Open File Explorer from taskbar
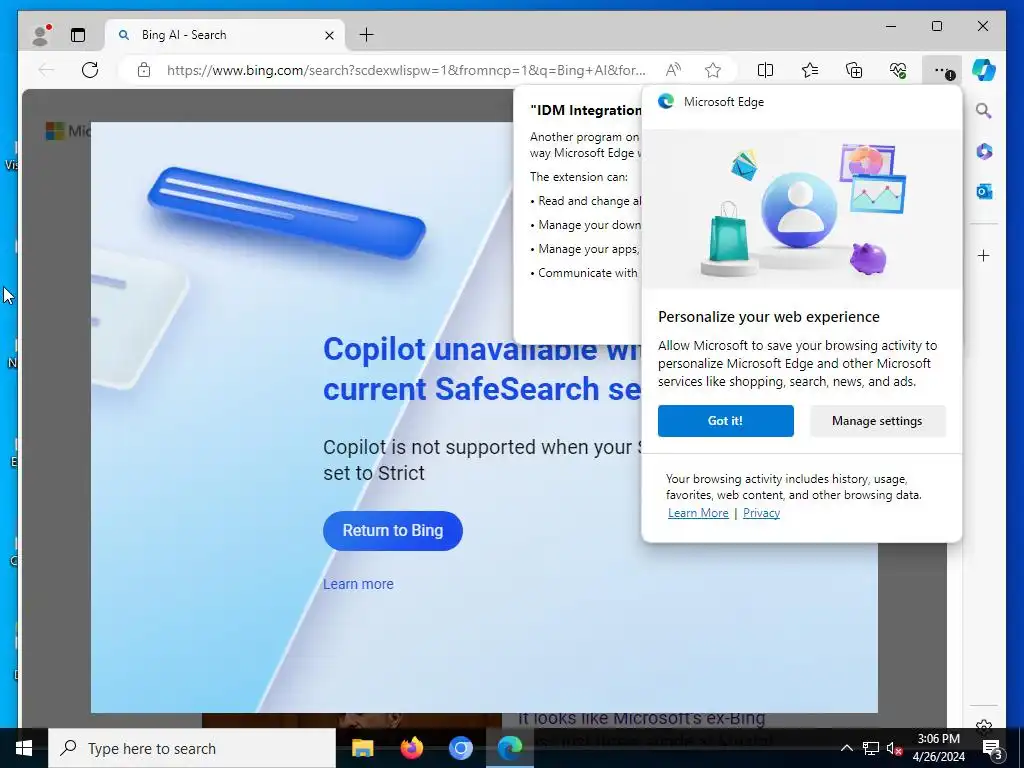The image size is (1024, 768). [362, 748]
